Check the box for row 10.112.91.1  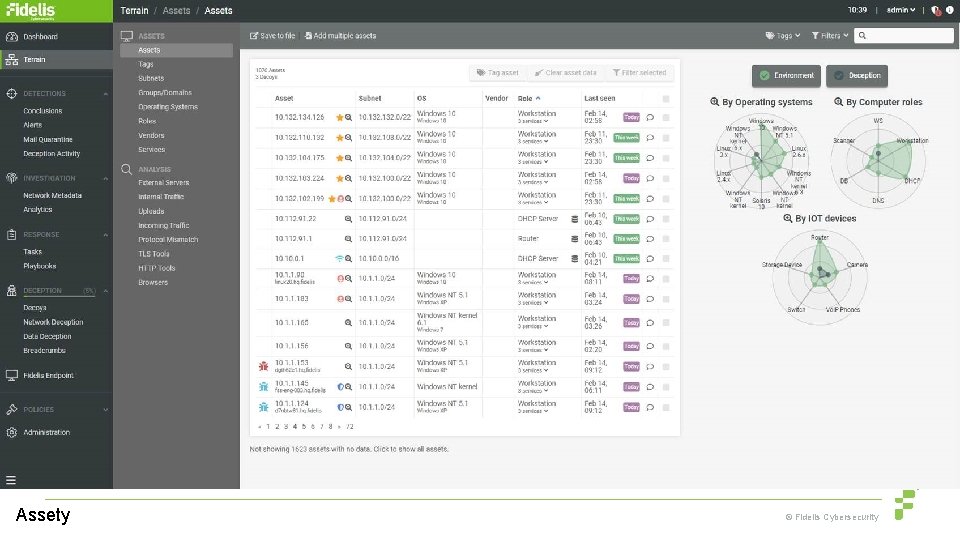pos(666,239)
